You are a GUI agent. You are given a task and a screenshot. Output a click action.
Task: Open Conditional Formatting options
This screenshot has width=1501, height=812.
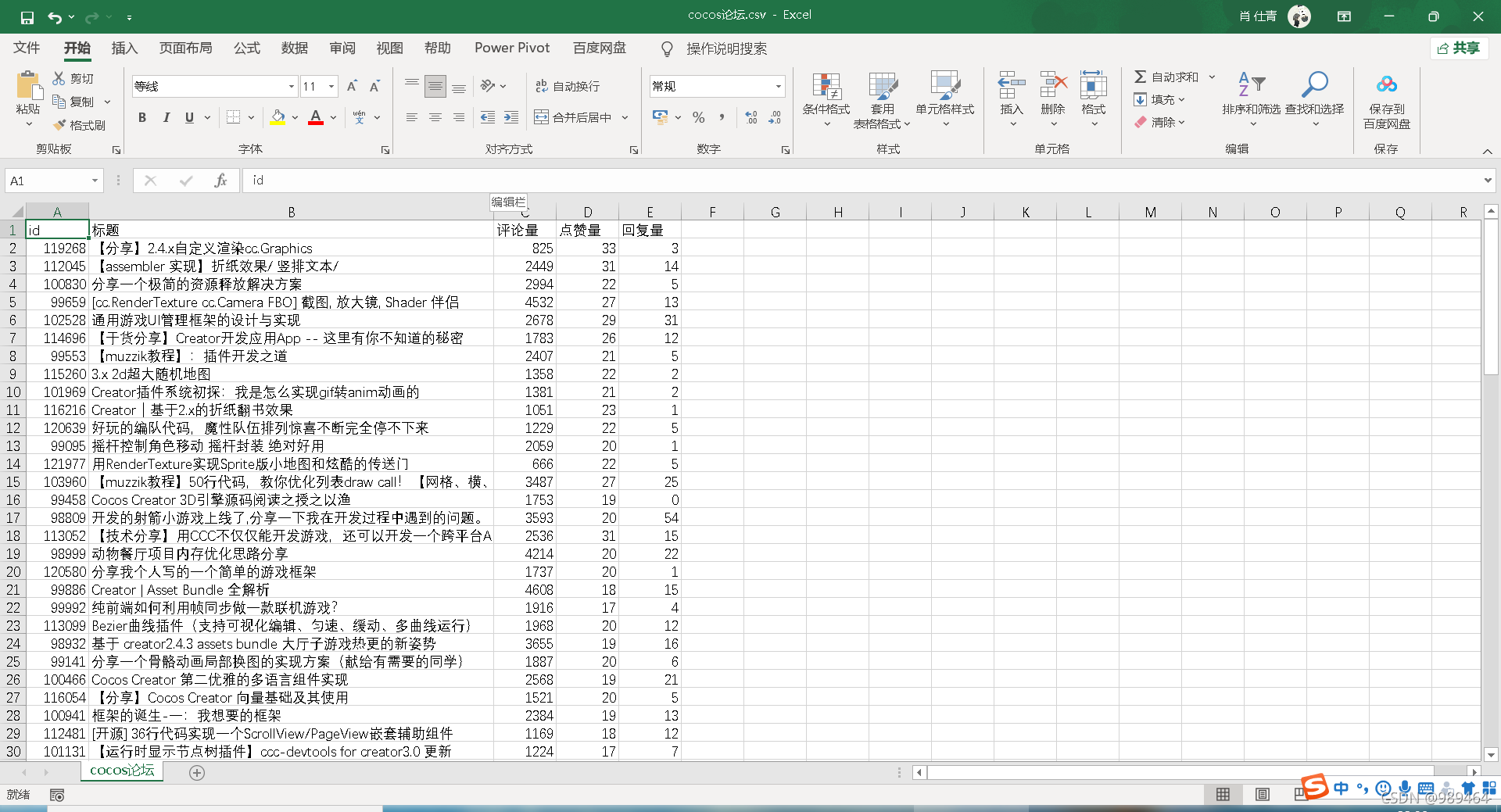click(x=826, y=100)
